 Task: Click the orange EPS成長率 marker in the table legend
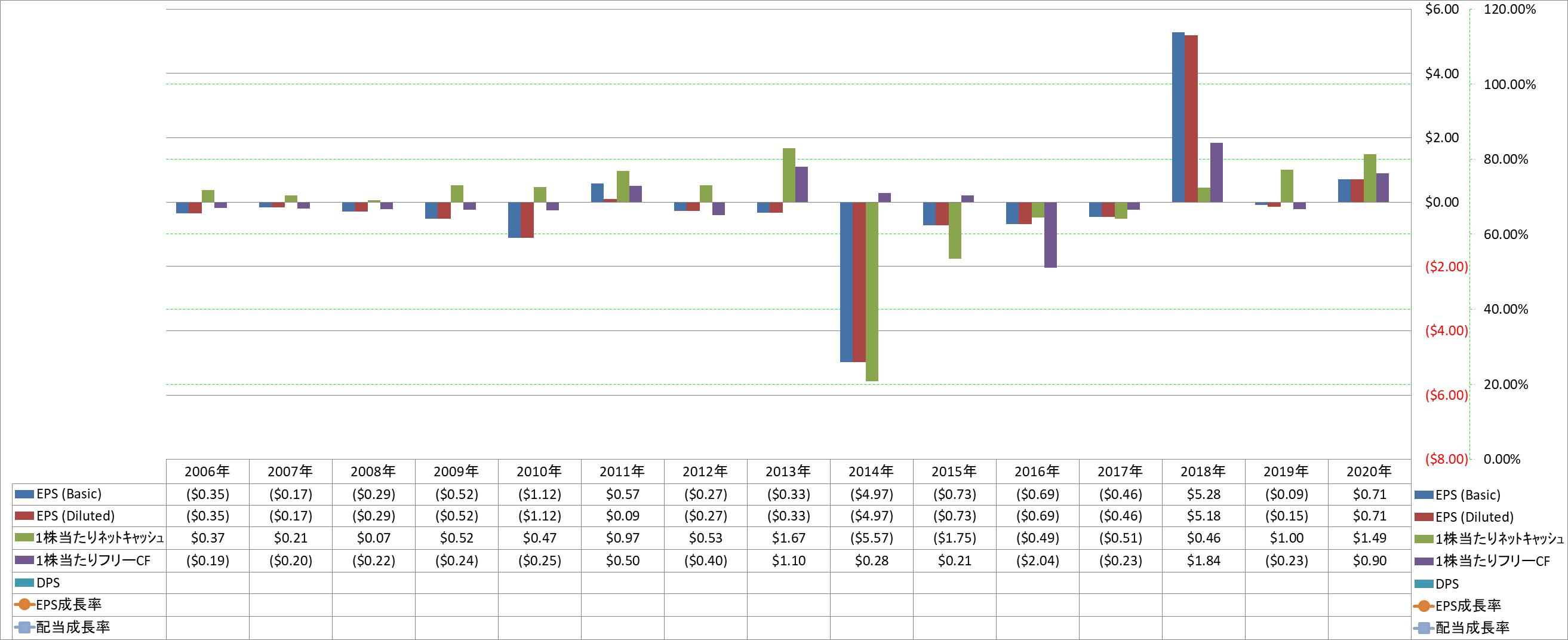click(x=24, y=605)
